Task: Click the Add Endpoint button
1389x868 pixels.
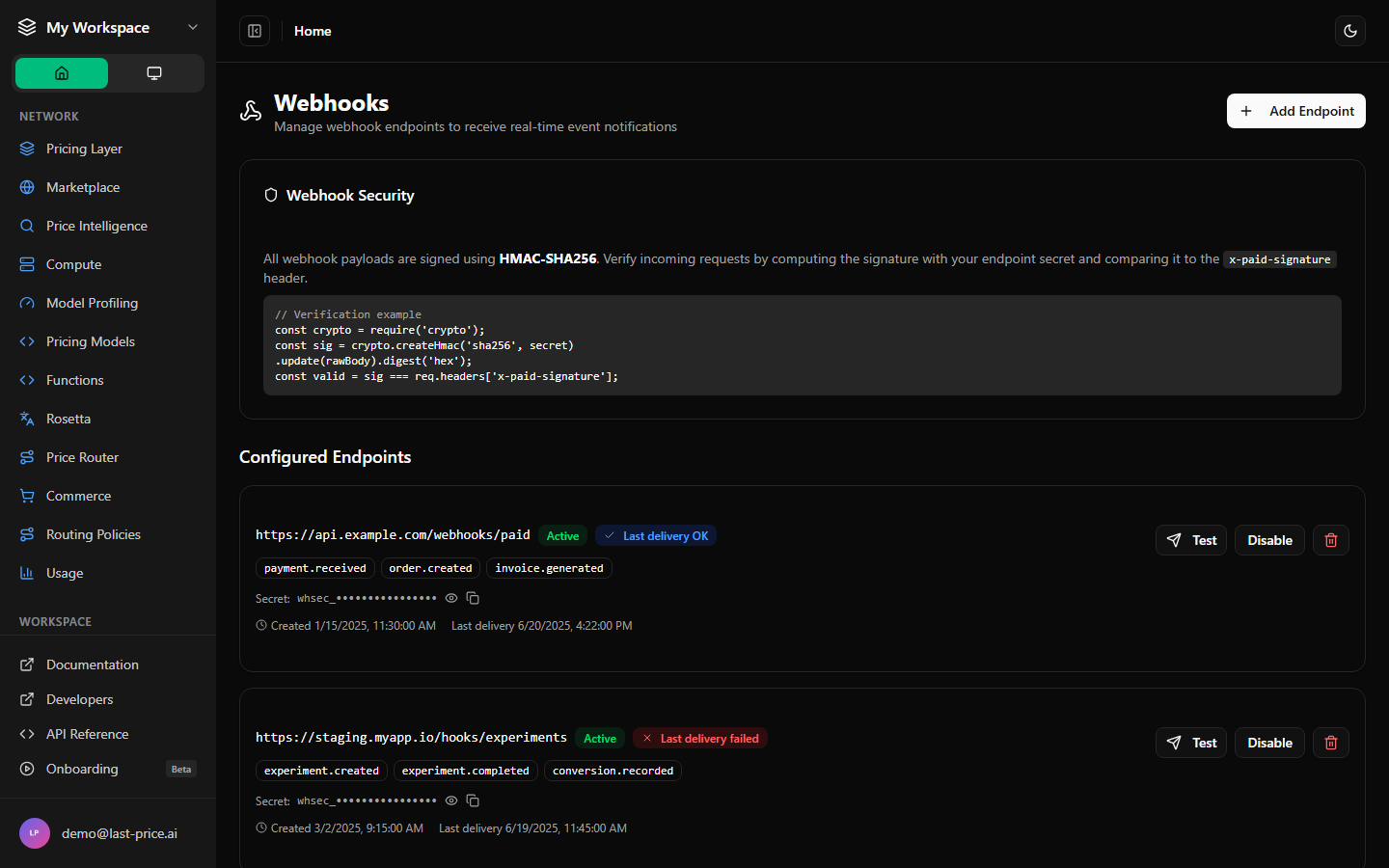Action: tap(1296, 111)
